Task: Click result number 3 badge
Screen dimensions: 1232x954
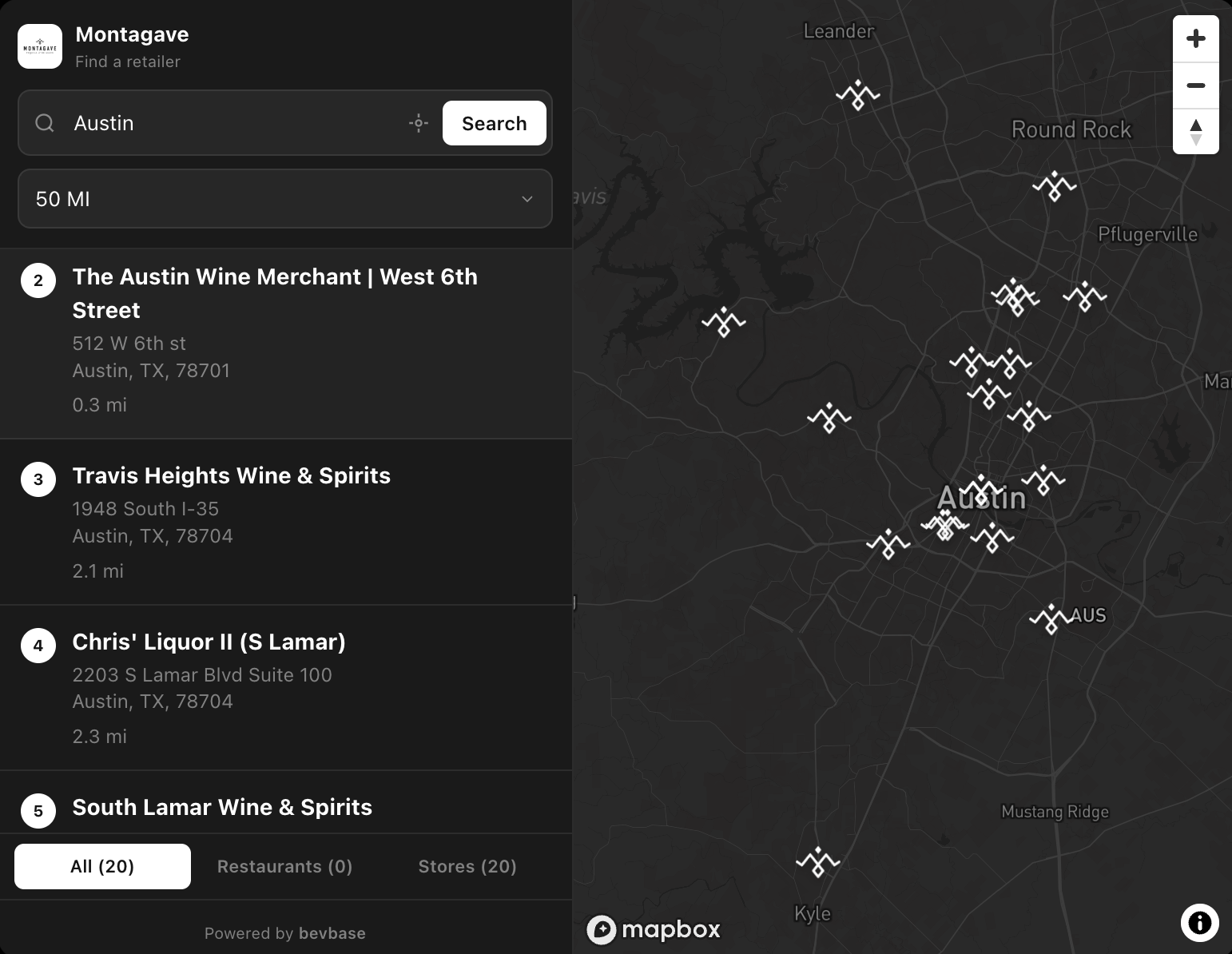Action: [38, 479]
